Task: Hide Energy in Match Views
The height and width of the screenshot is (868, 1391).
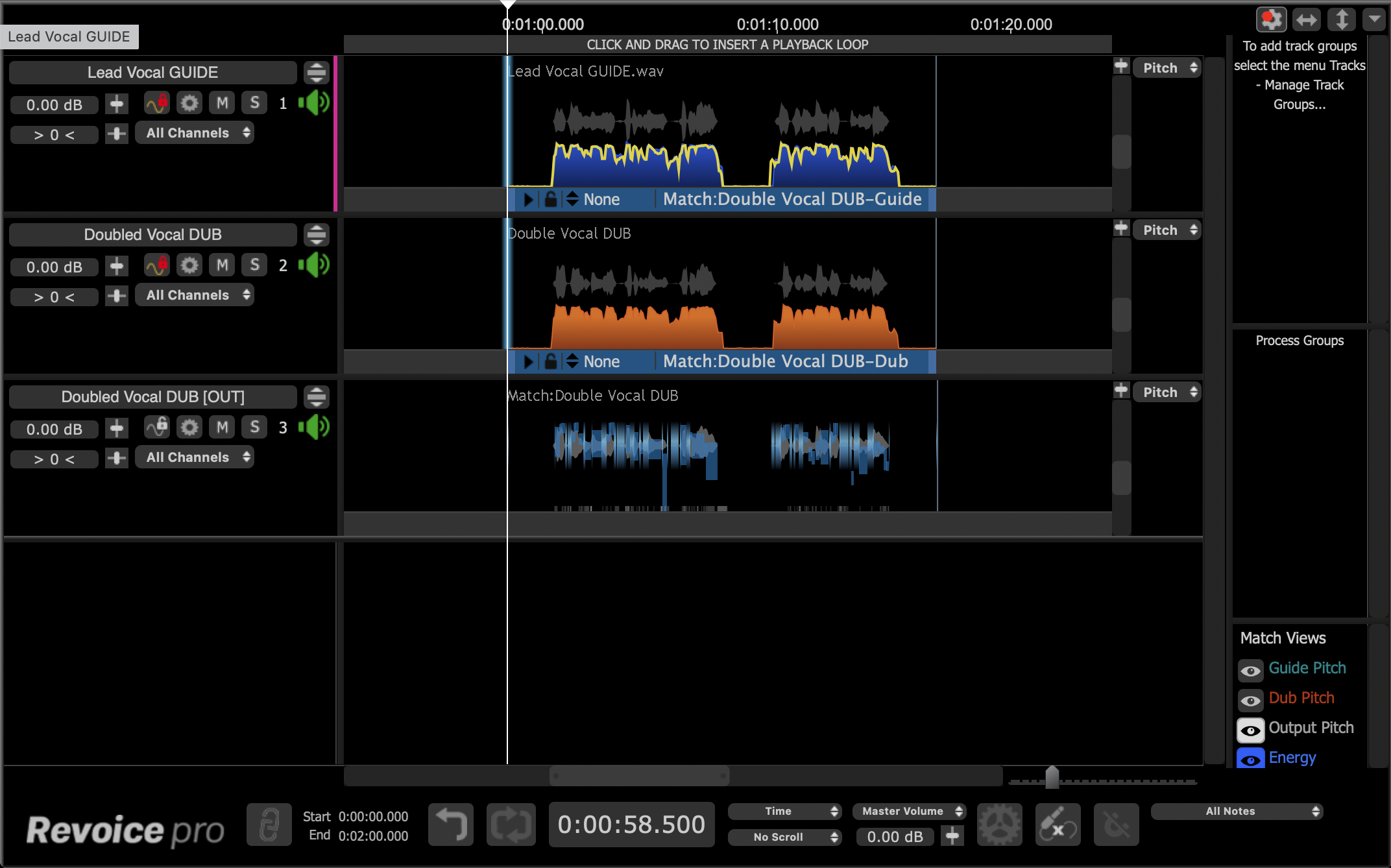Action: [x=1250, y=759]
